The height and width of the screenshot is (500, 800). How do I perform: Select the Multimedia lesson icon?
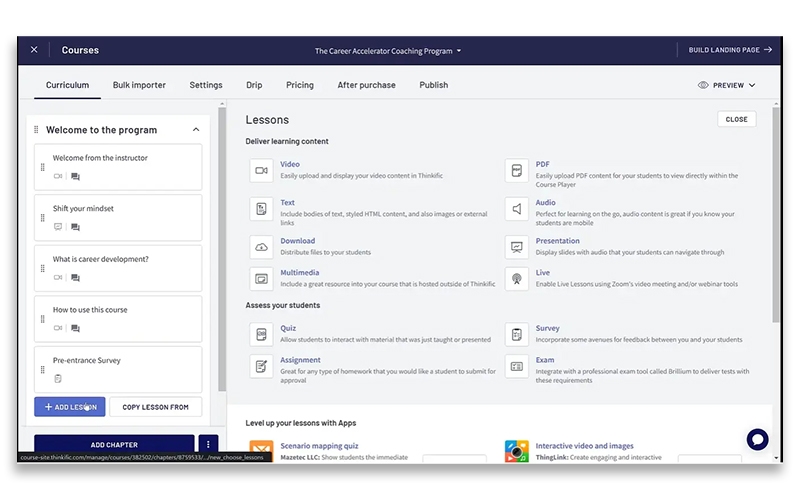tap(261, 279)
